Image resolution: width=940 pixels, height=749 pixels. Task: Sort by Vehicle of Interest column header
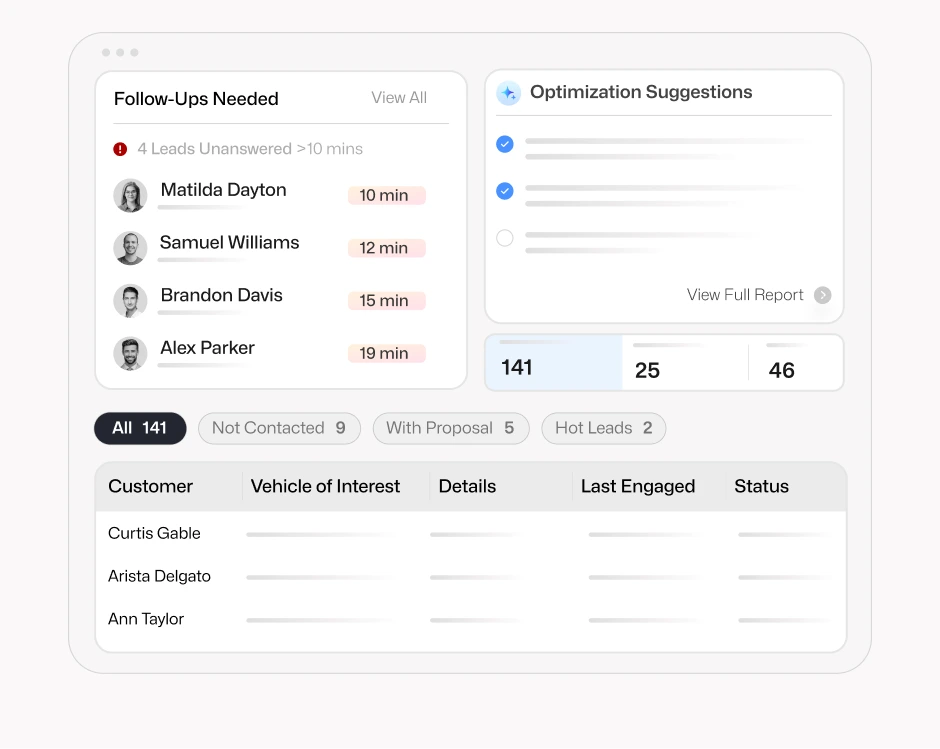[325, 486]
